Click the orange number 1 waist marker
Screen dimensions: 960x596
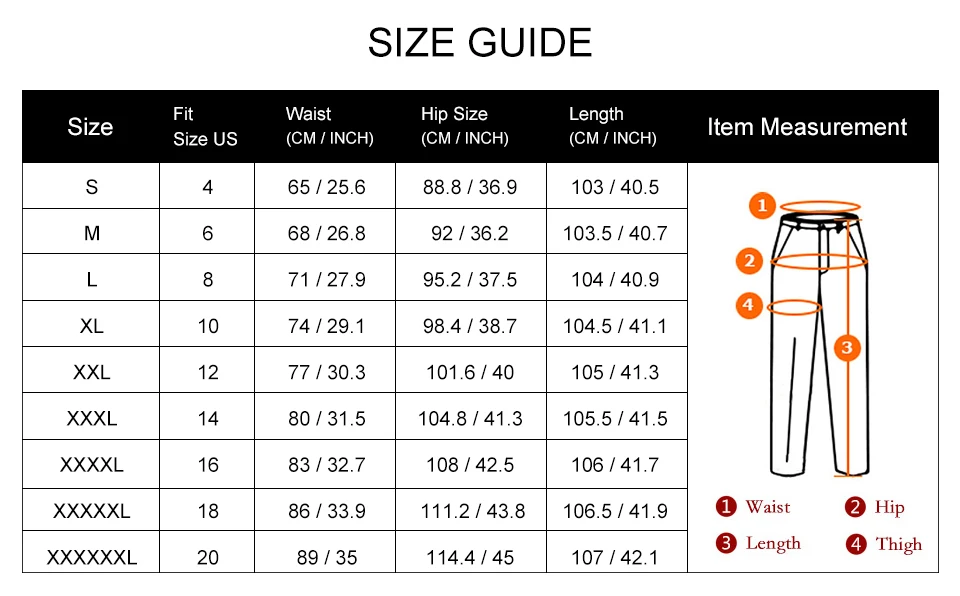[762, 205]
